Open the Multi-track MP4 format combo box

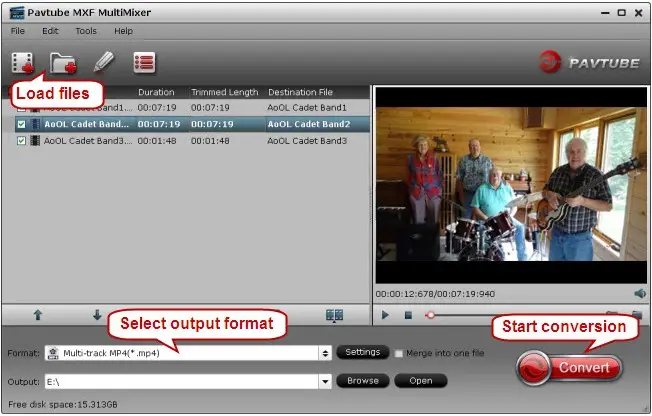coord(188,353)
